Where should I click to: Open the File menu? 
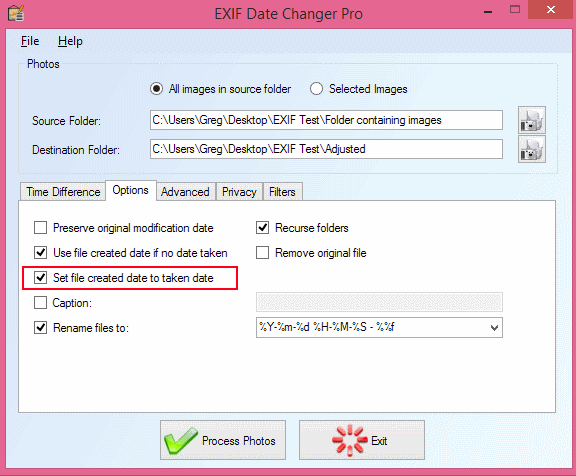30,41
